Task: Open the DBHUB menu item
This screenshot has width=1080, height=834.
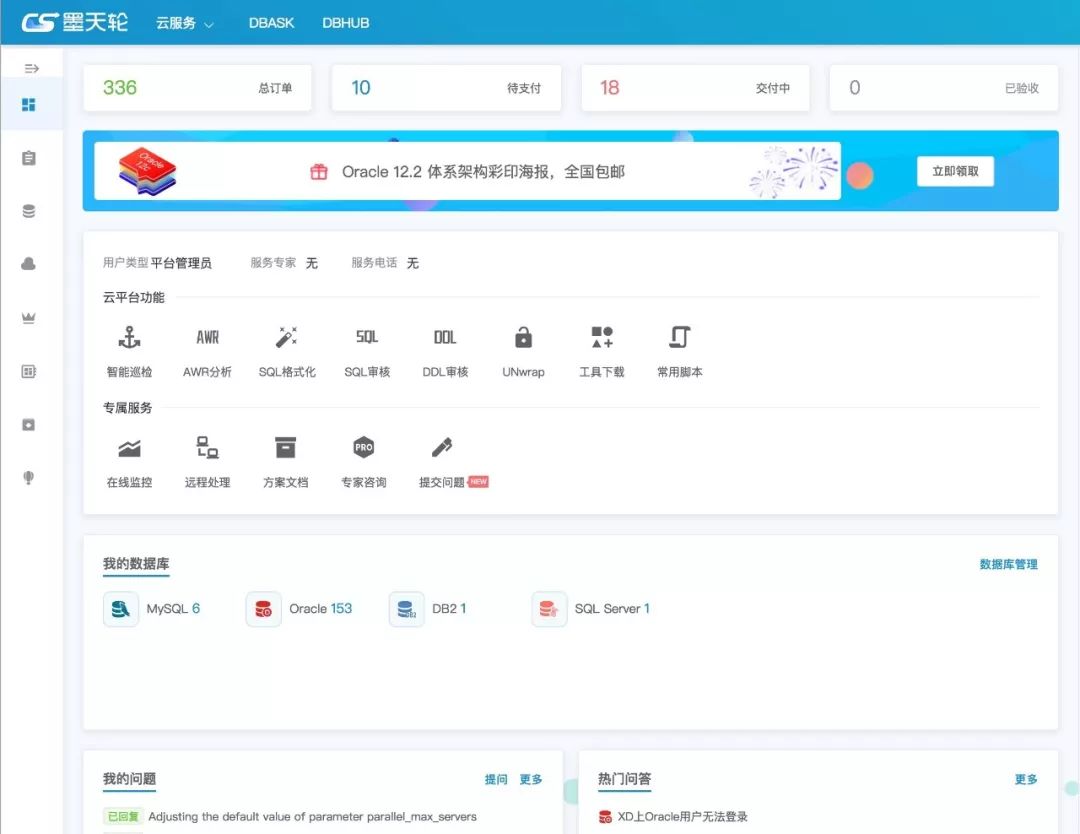Action: [346, 23]
